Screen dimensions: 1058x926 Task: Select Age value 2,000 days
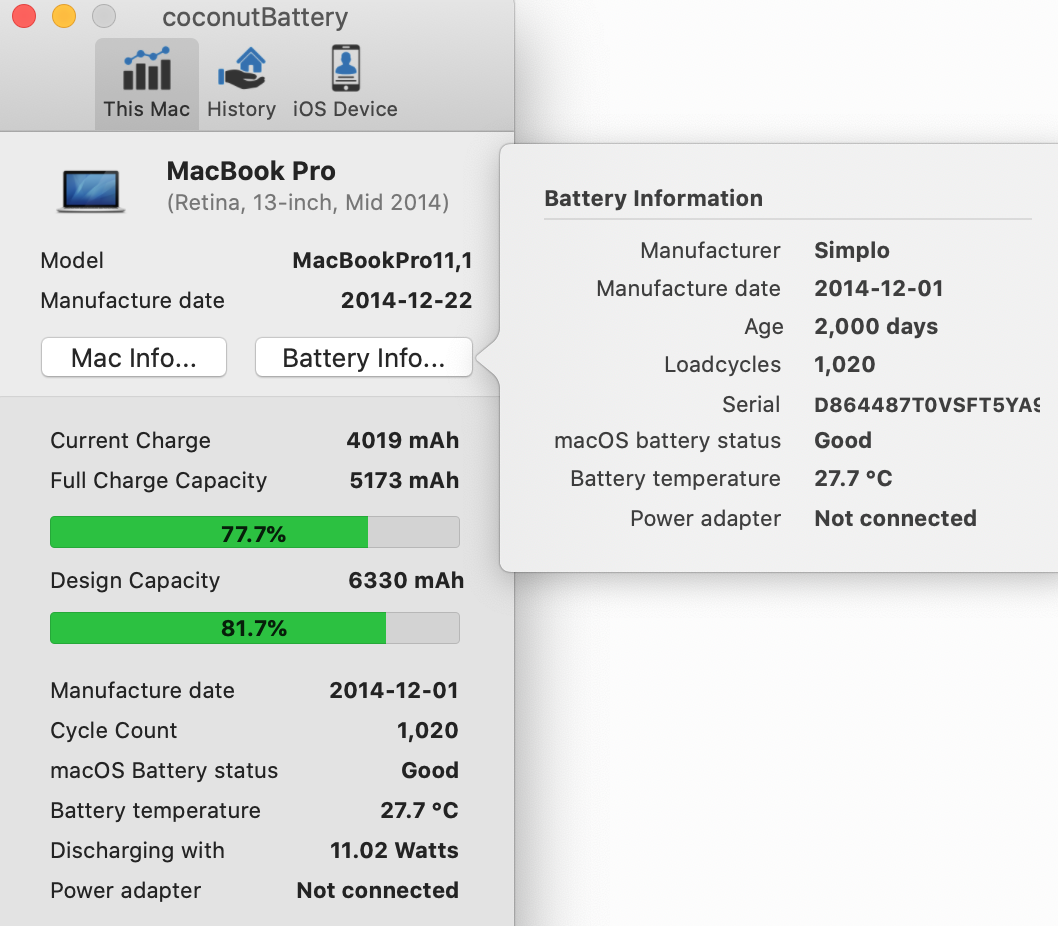click(x=876, y=327)
